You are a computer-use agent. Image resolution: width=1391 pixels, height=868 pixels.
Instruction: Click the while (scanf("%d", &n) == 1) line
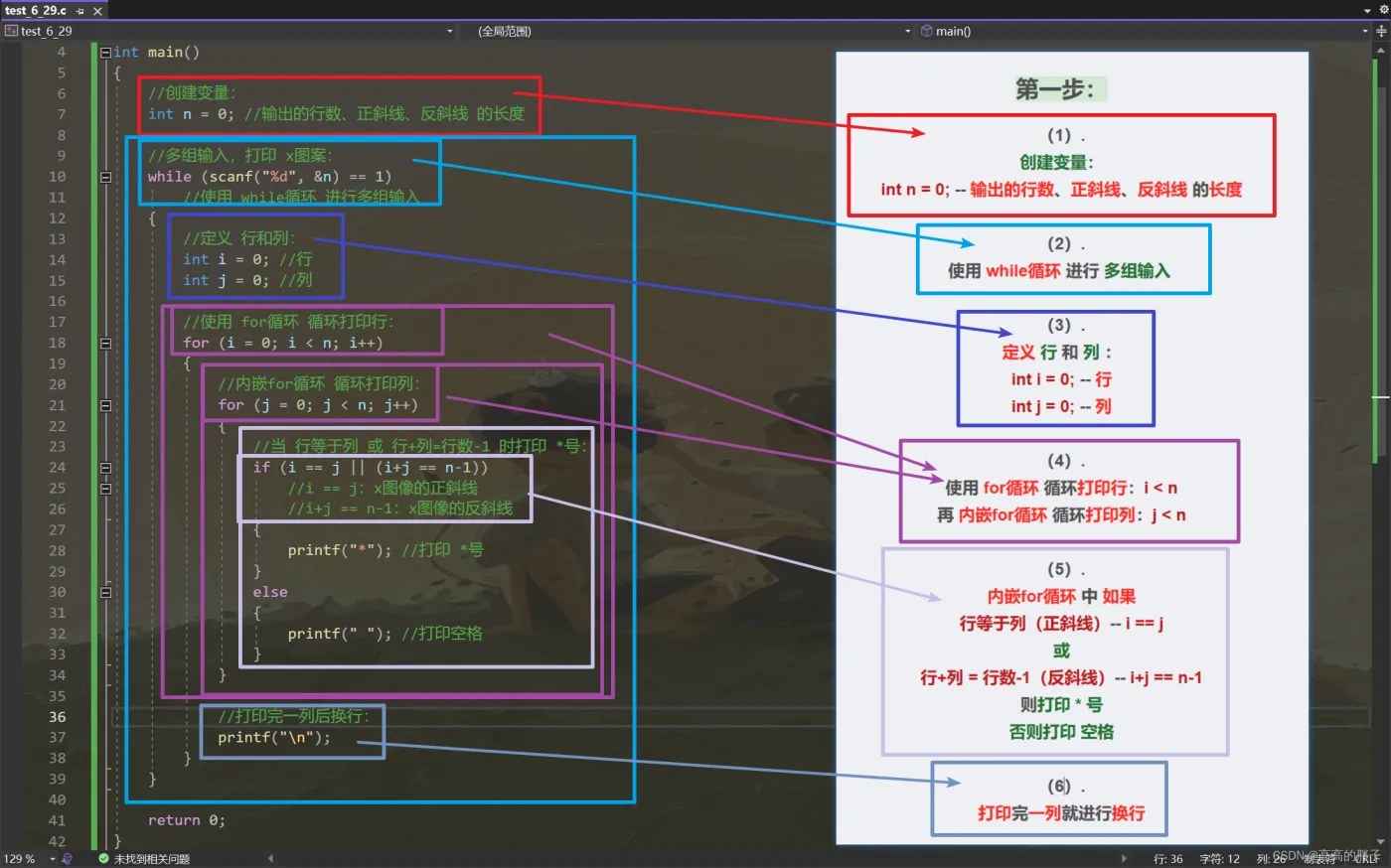click(x=269, y=177)
